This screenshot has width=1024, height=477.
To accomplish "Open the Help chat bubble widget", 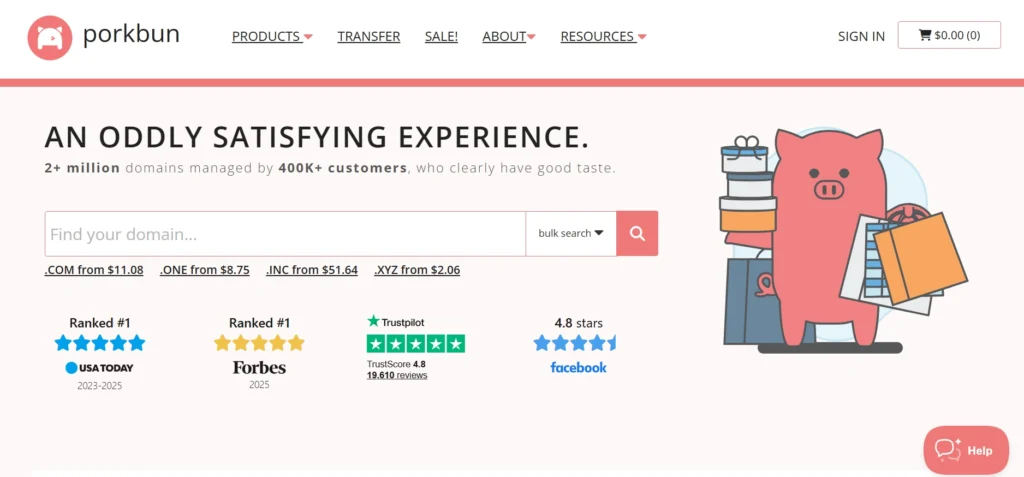I will point(965,450).
